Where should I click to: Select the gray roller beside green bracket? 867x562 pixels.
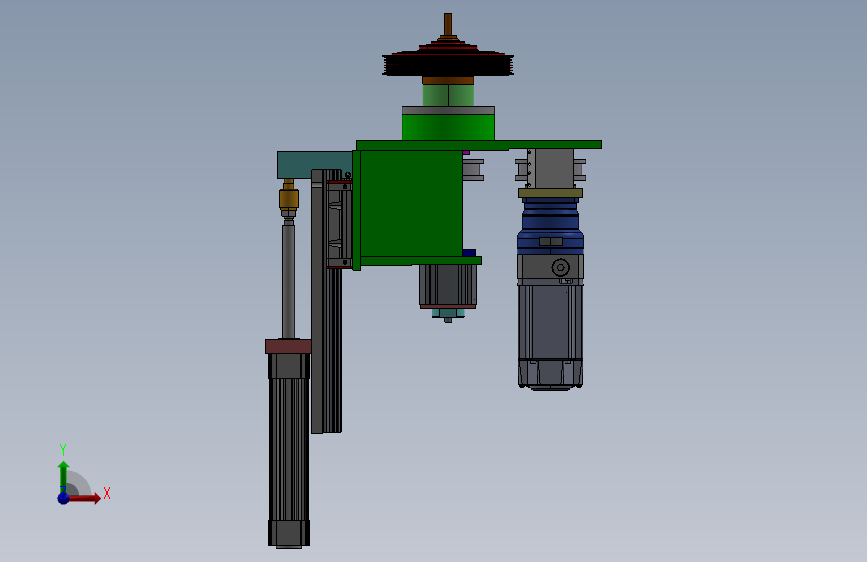473,170
